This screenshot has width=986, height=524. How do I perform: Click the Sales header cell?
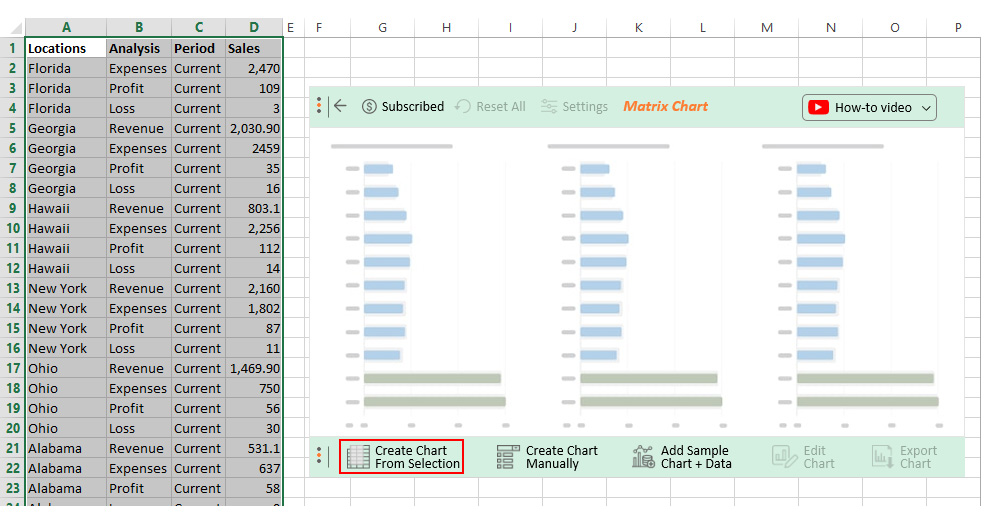coord(254,48)
